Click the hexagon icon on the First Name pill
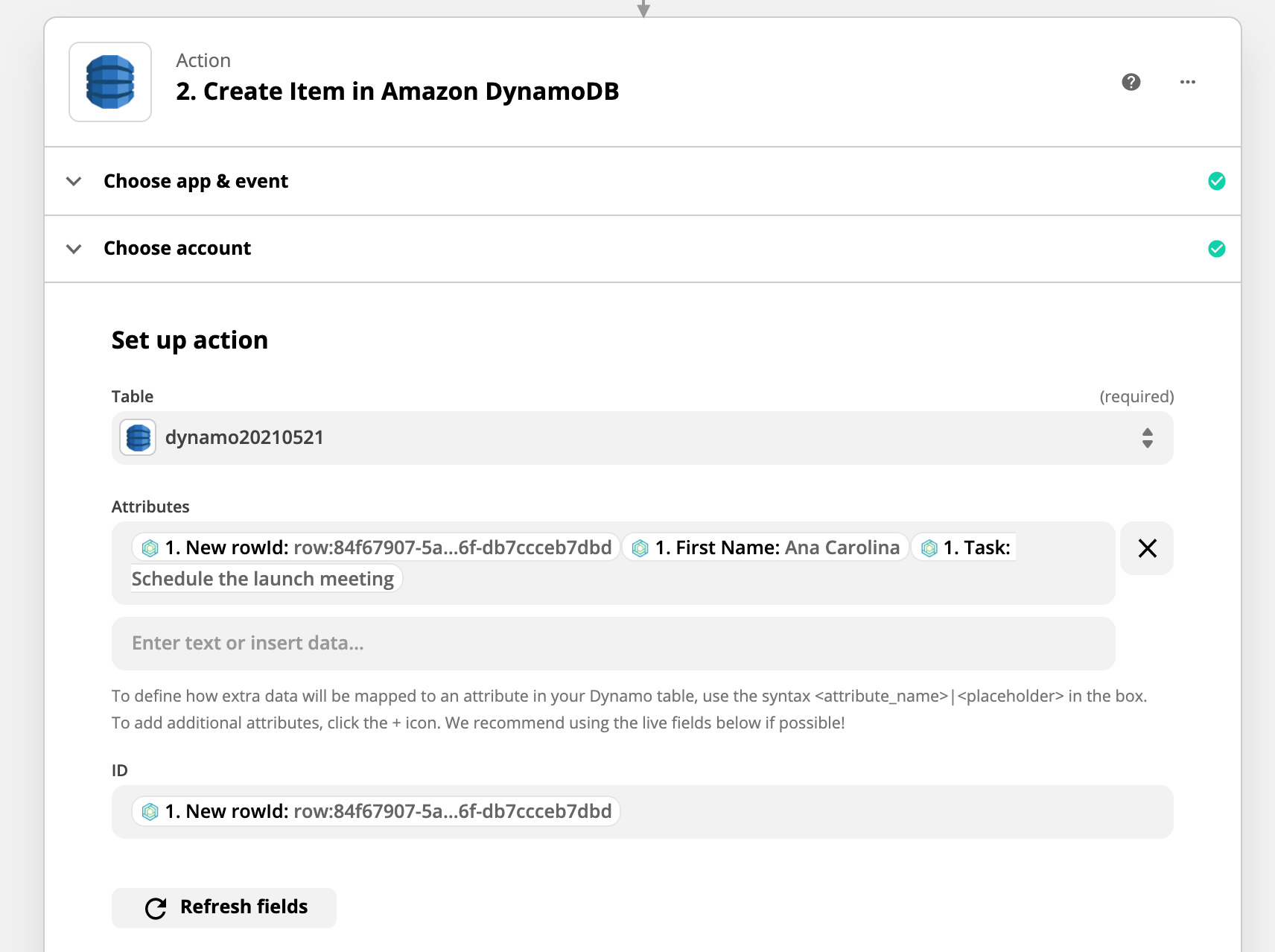The width and height of the screenshot is (1275, 952). (640, 548)
